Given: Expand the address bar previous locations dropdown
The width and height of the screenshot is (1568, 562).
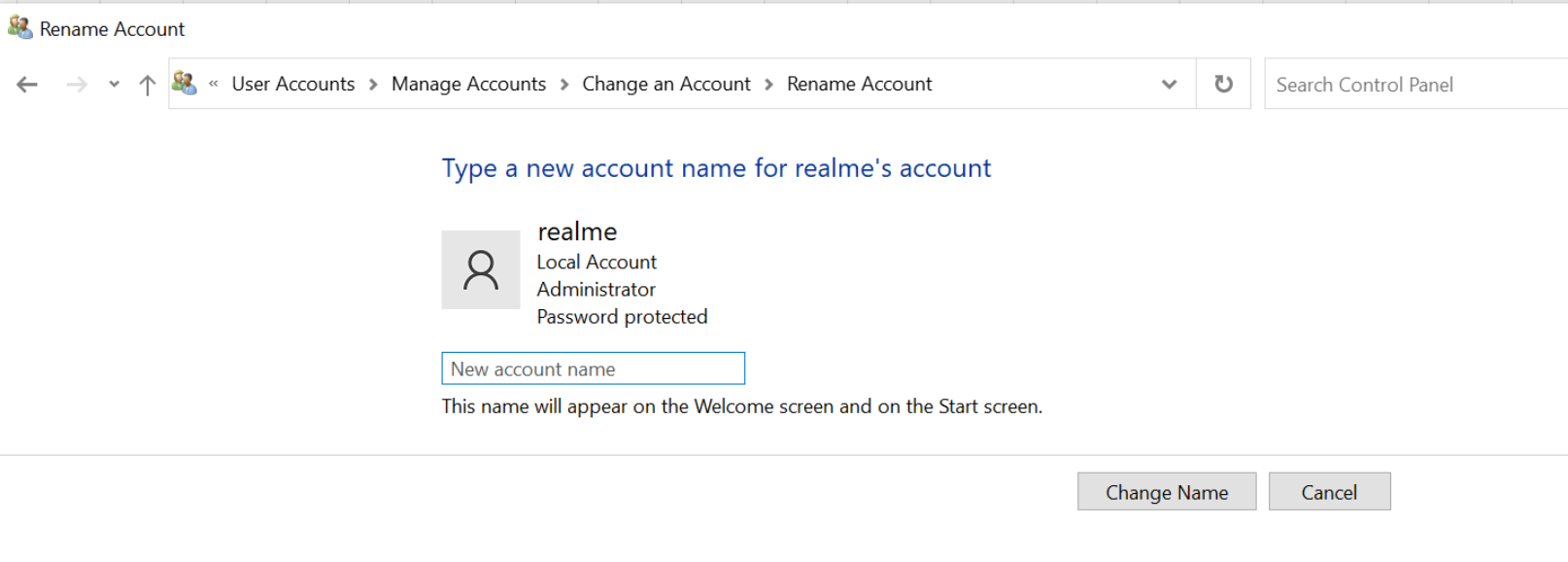Looking at the screenshot, I should tap(1169, 85).
